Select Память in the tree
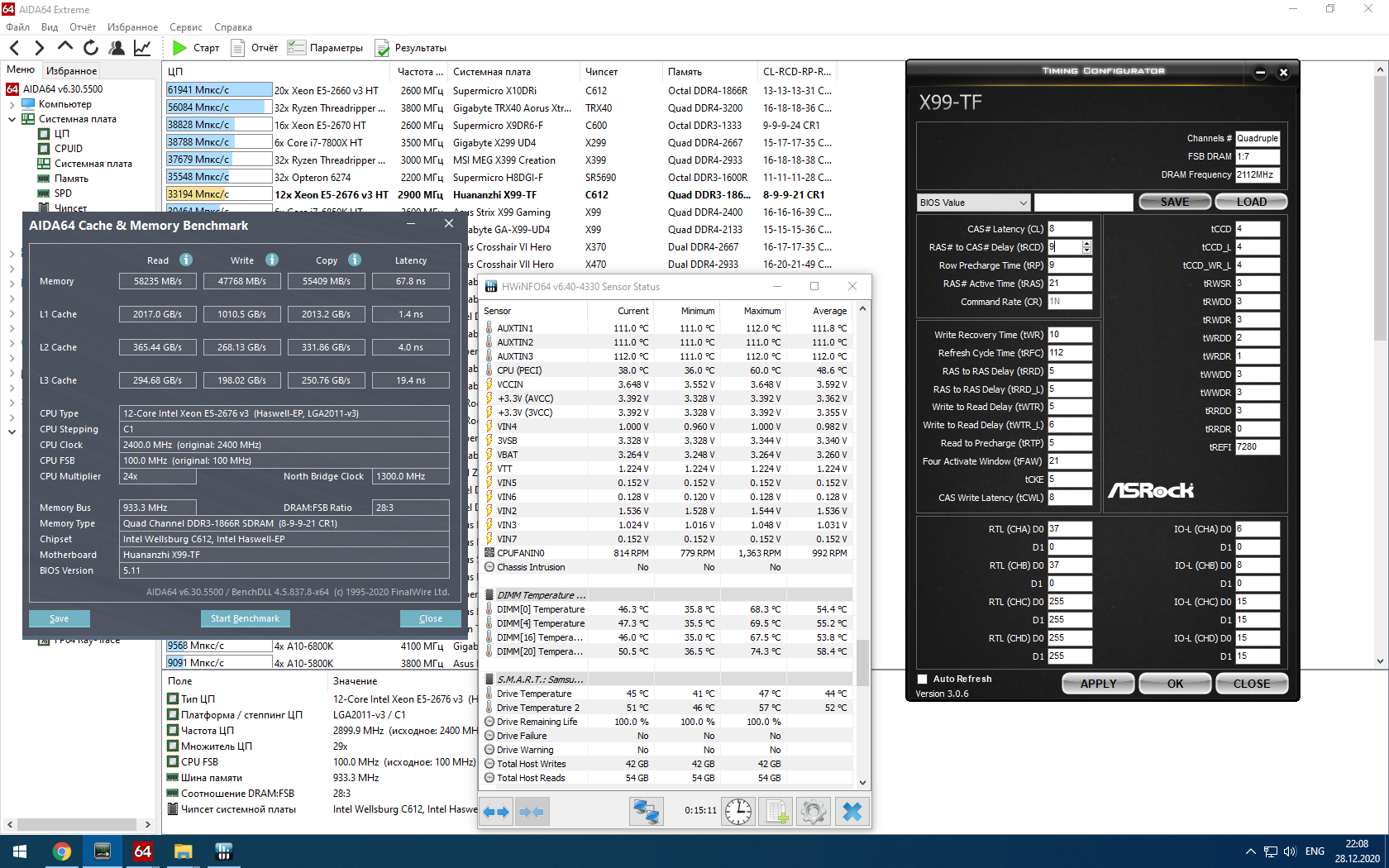Viewport: 1389px width, 868px height. pyautogui.click(x=71, y=179)
